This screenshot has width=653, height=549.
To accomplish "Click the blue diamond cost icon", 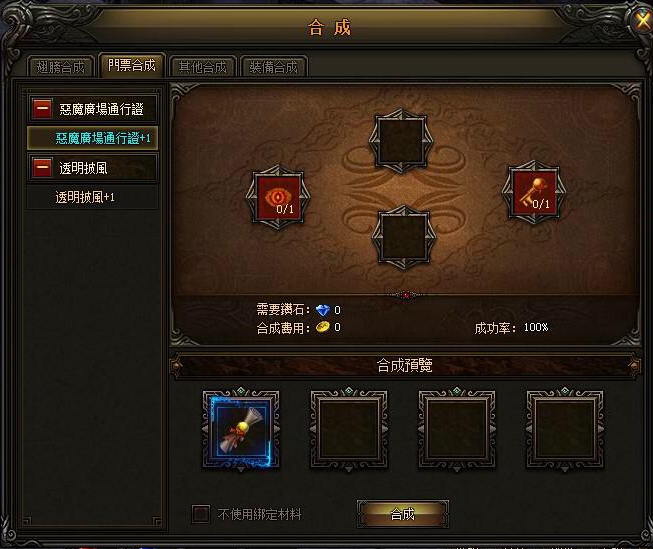I will click(x=322, y=310).
